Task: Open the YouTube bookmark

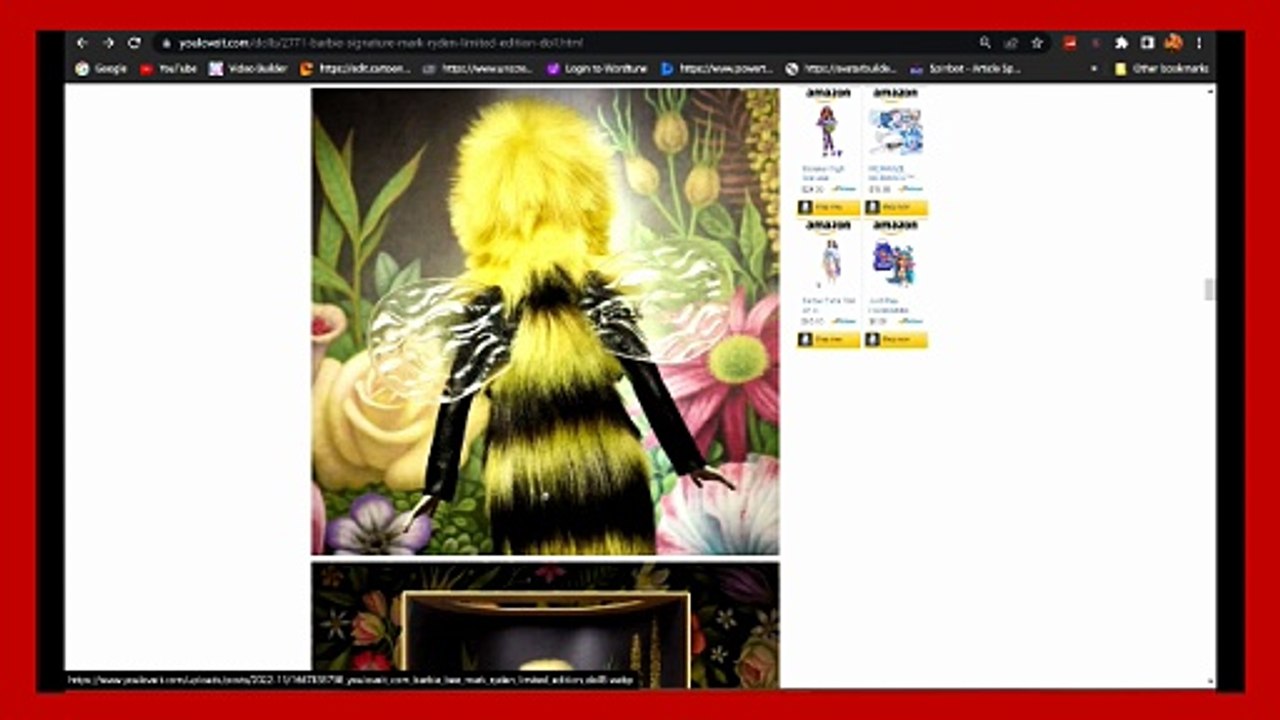Action: (168, 69)
